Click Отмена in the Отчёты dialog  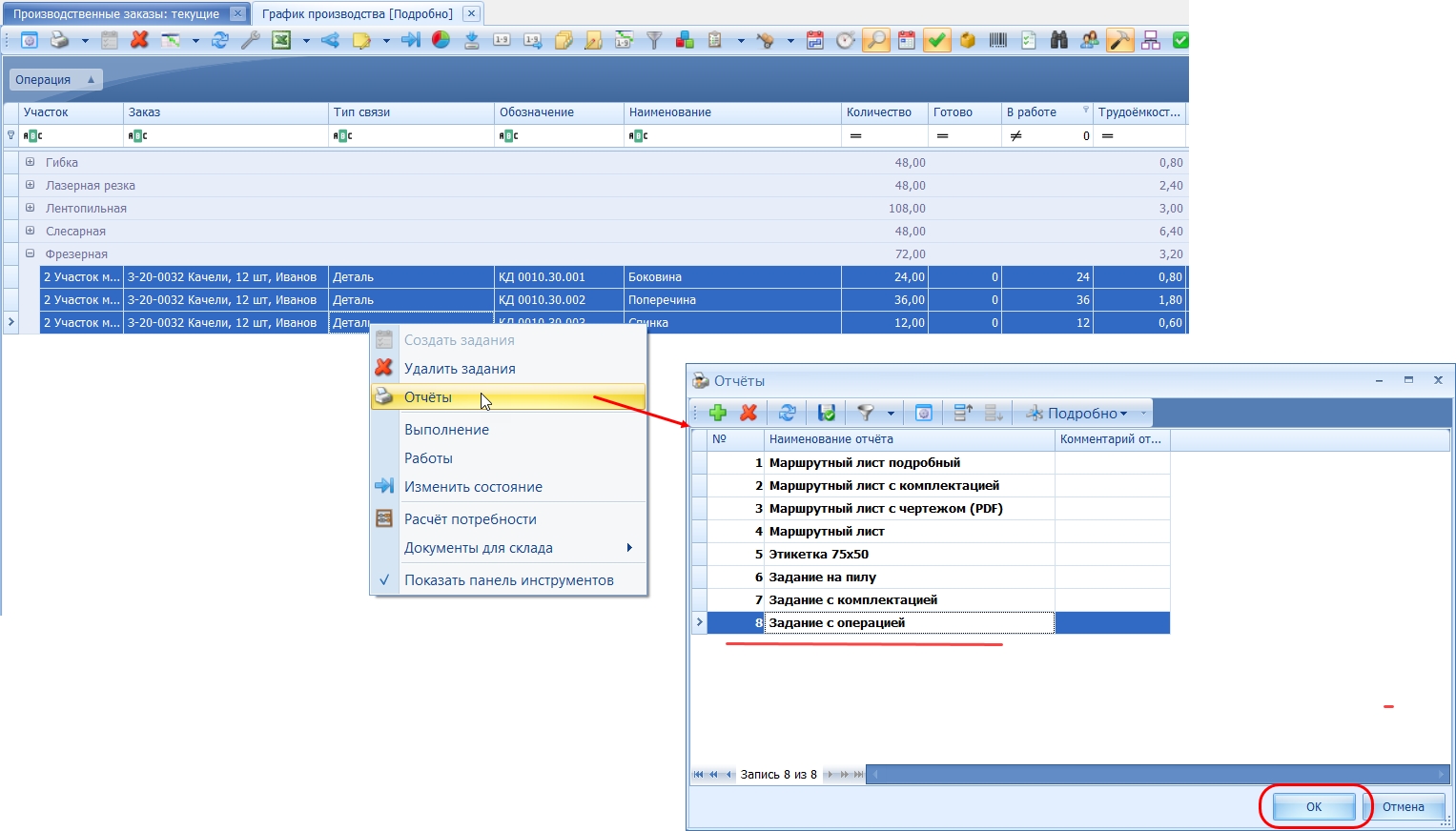pyautogui.click(x=1403, y=806)
